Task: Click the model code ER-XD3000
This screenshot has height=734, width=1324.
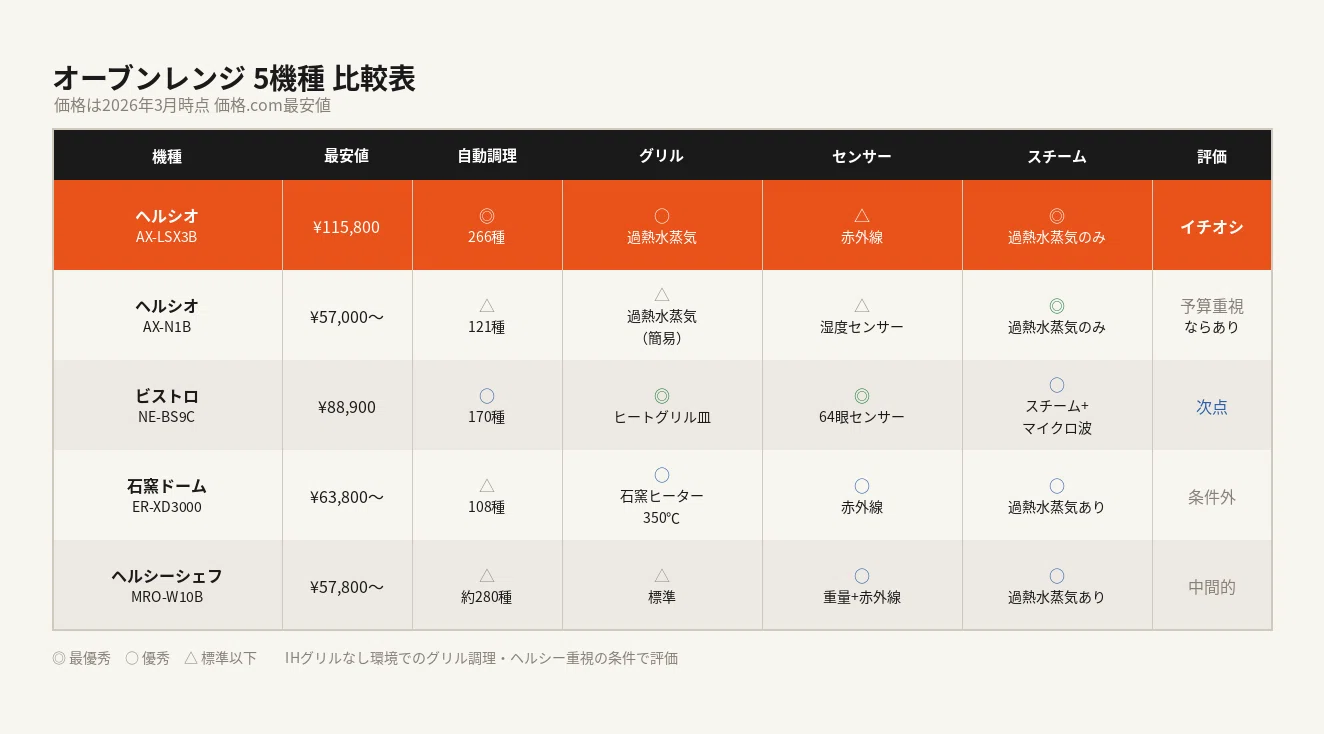Action: (167, 507)
